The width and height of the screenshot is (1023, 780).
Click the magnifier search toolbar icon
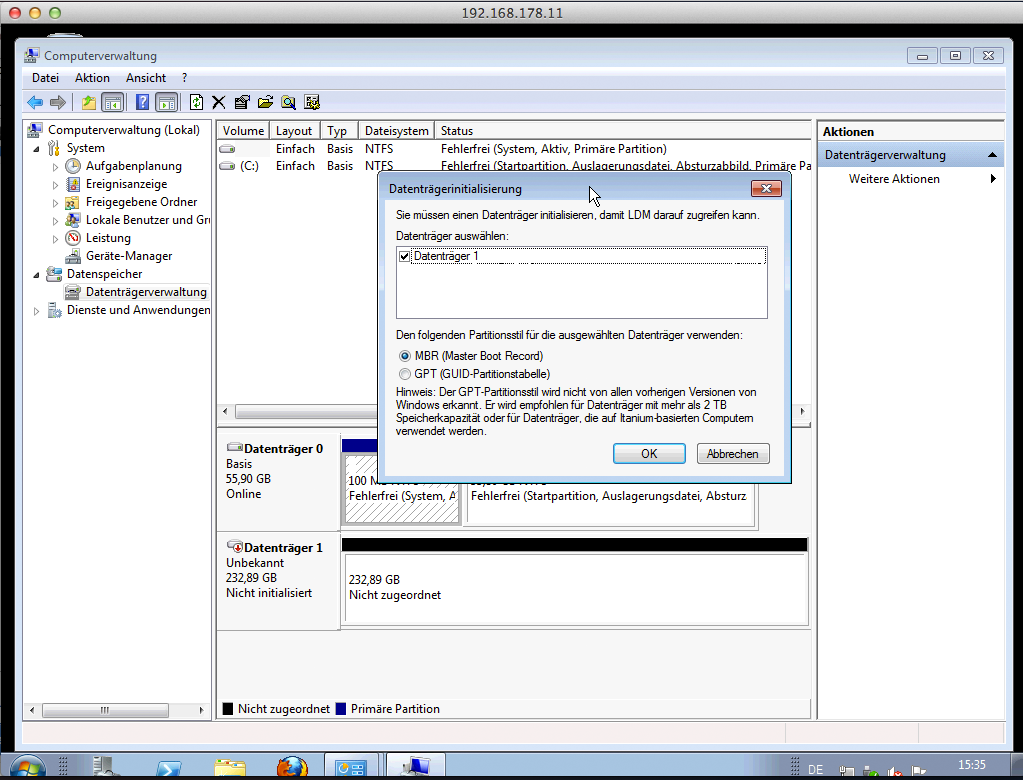click(x=288, y=102)
